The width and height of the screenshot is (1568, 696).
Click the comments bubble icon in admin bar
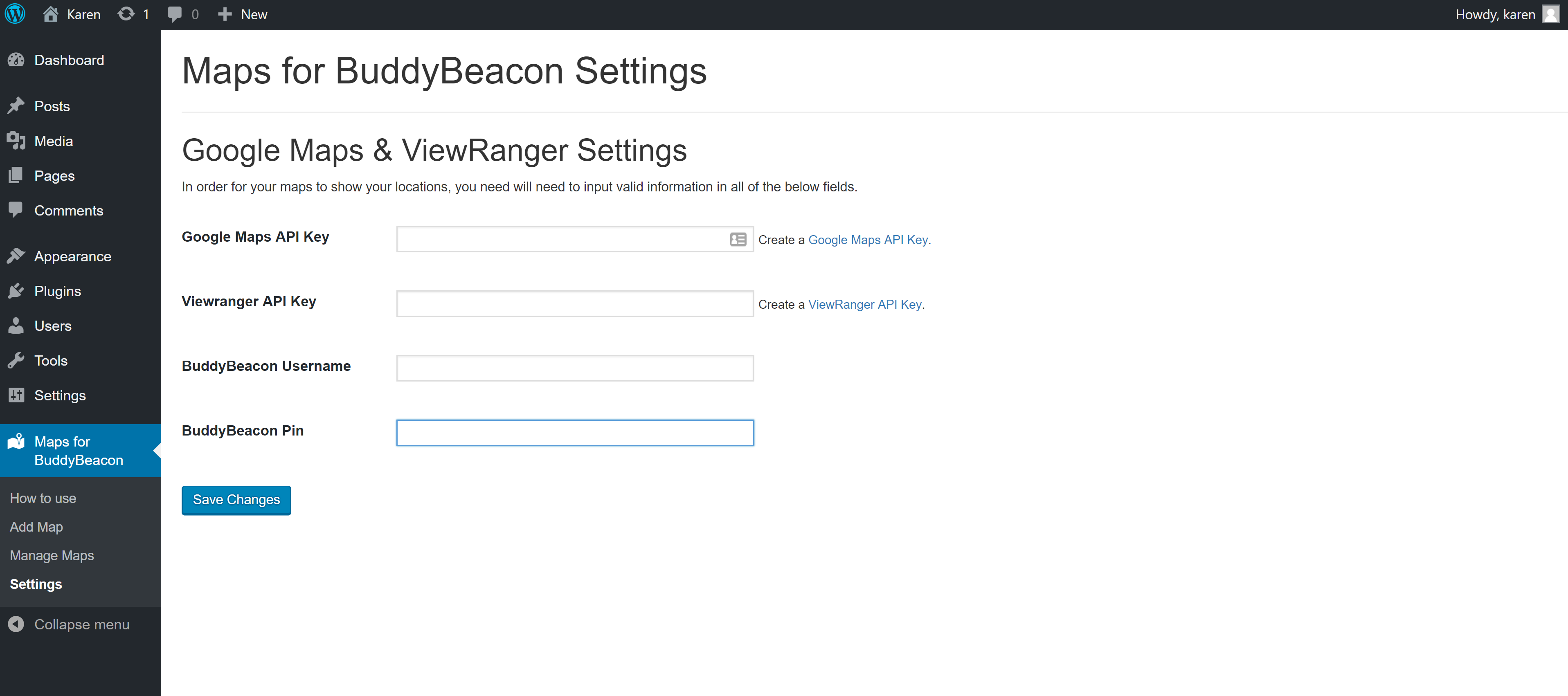tap(175, 14)
